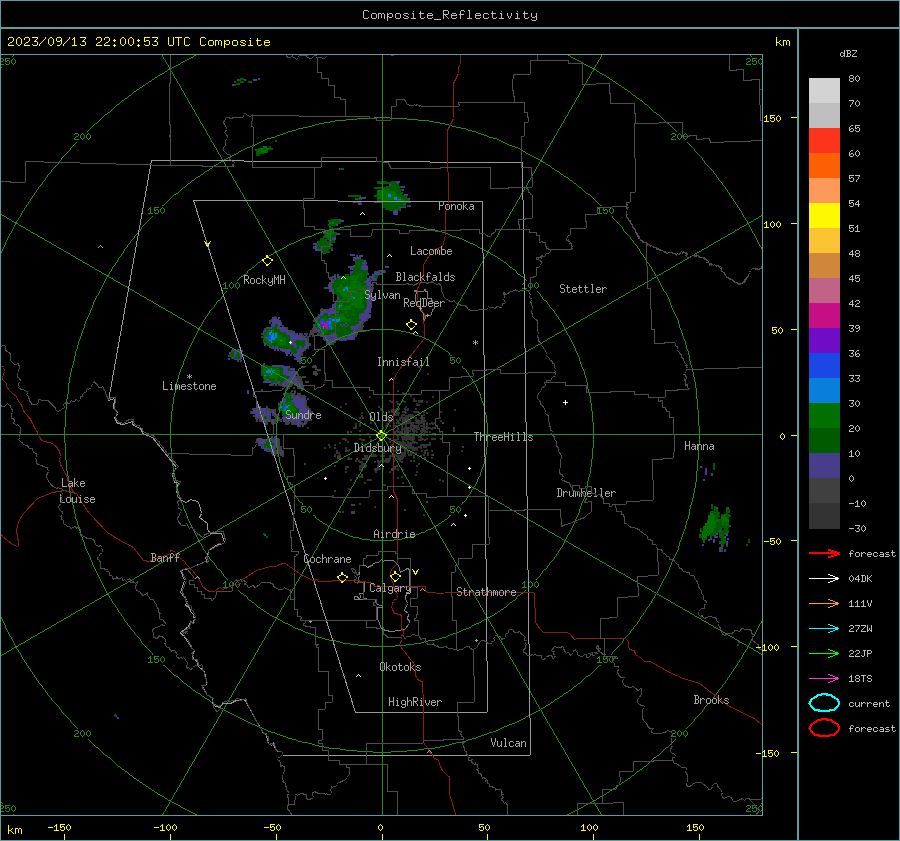This screenshot has width=900, height=841.
Task: Click the Lake Louise label
Action: [x=77, y=491]
